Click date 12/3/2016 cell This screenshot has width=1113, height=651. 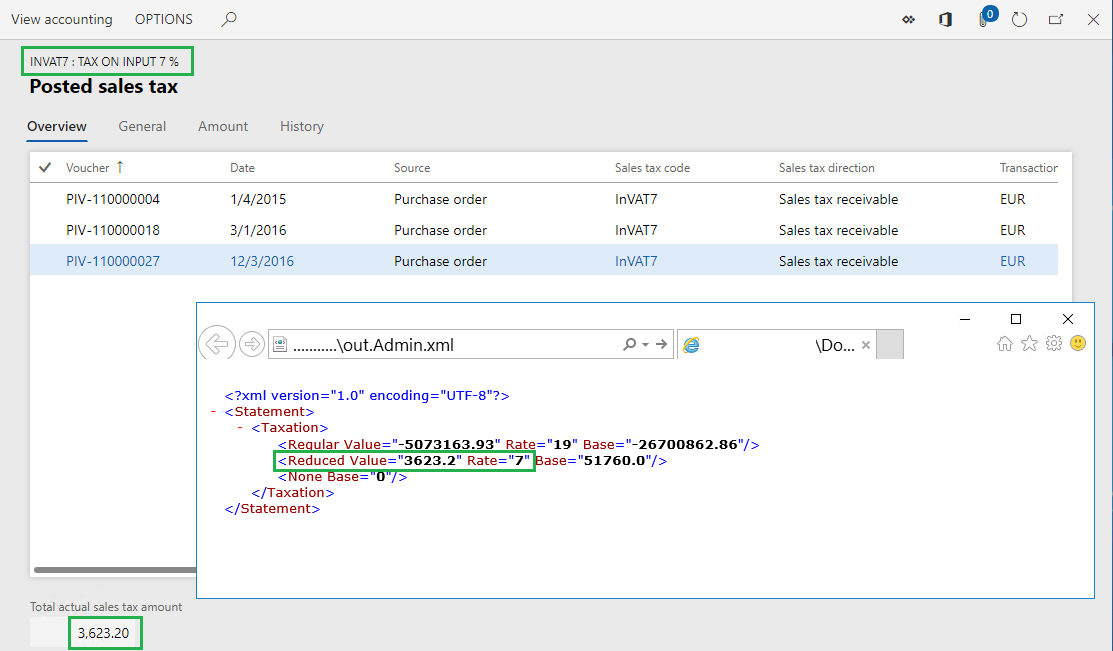click(x=262, y=261)
